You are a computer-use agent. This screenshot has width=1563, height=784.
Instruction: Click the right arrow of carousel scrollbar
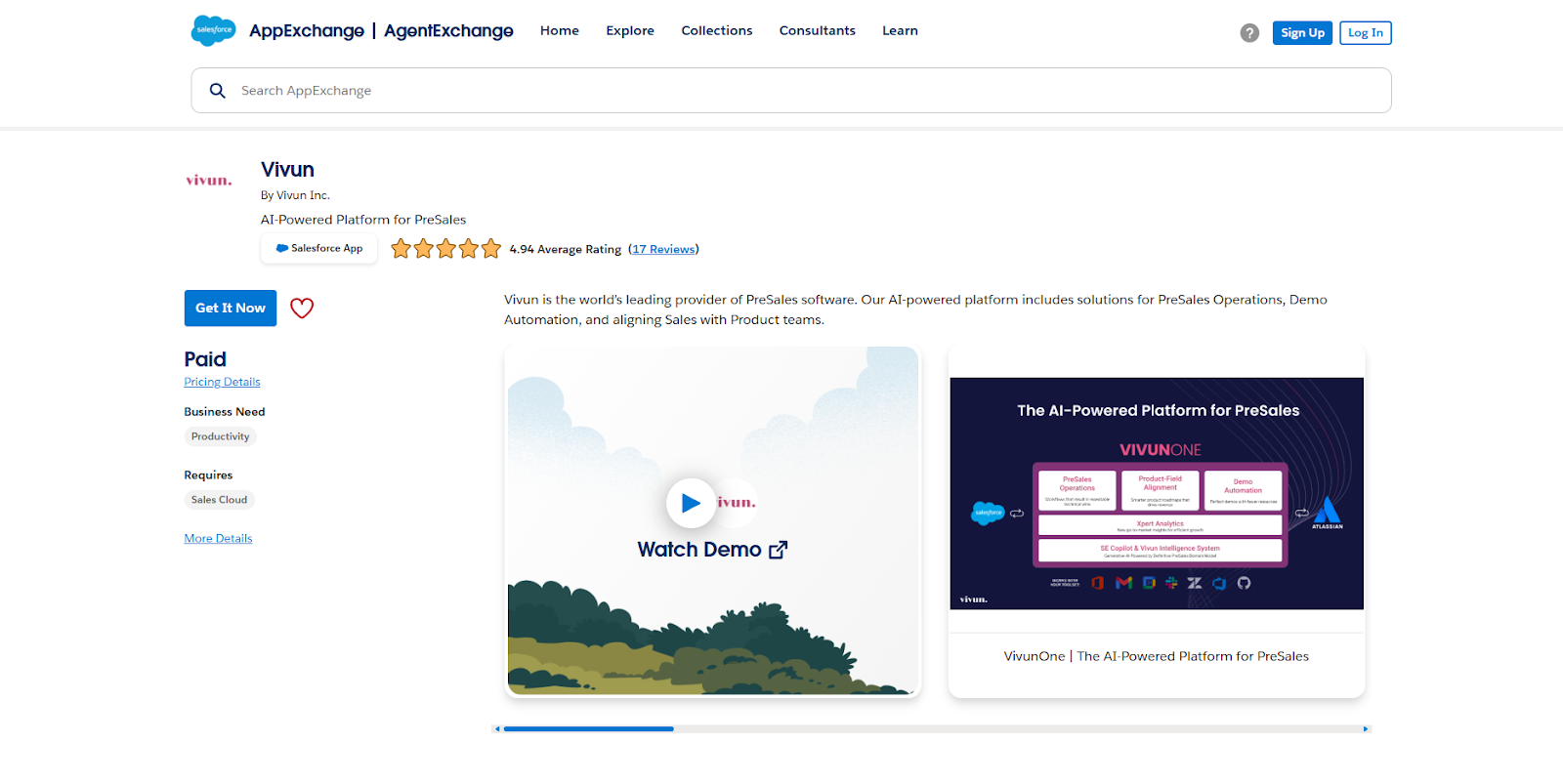point(1366,728)
